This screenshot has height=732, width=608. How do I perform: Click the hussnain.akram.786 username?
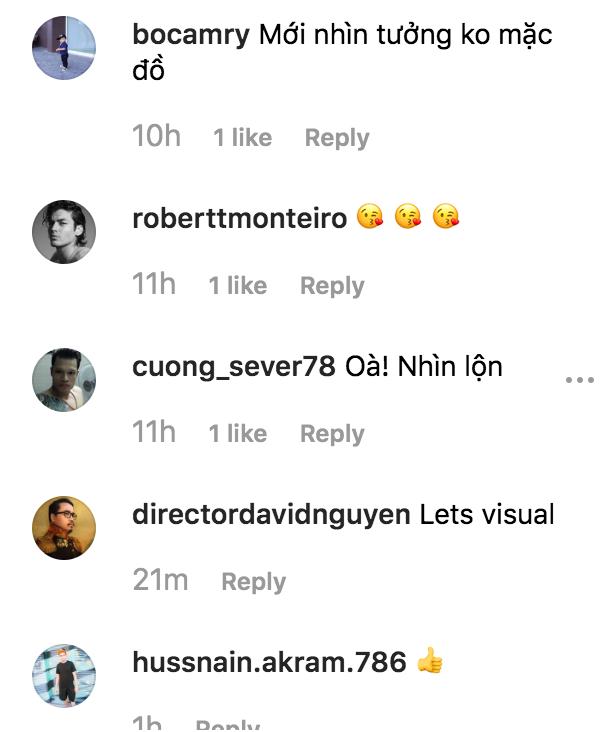point(269,661)
